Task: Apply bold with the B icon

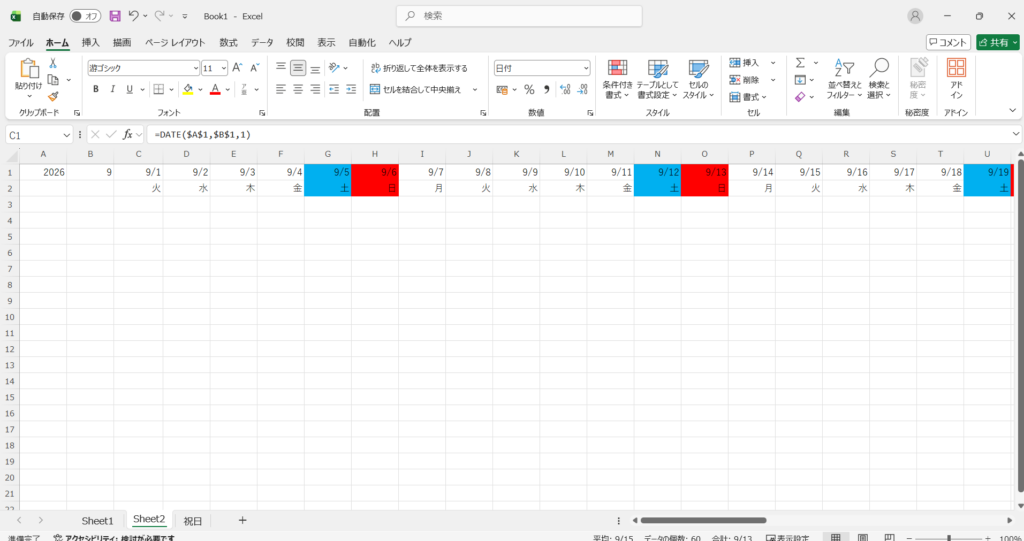Action: (x=96, y=89)
